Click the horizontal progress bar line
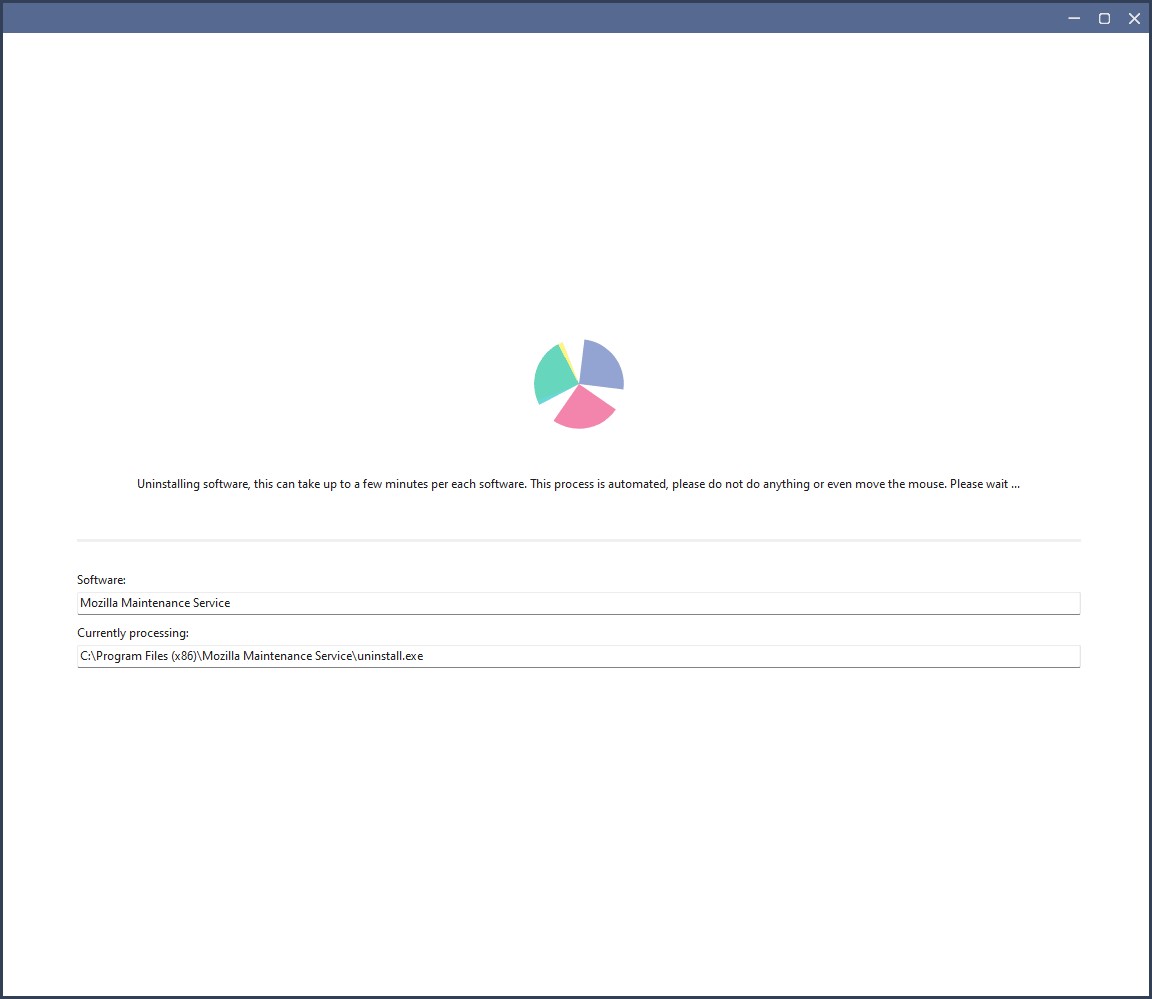 coord(579,540)
